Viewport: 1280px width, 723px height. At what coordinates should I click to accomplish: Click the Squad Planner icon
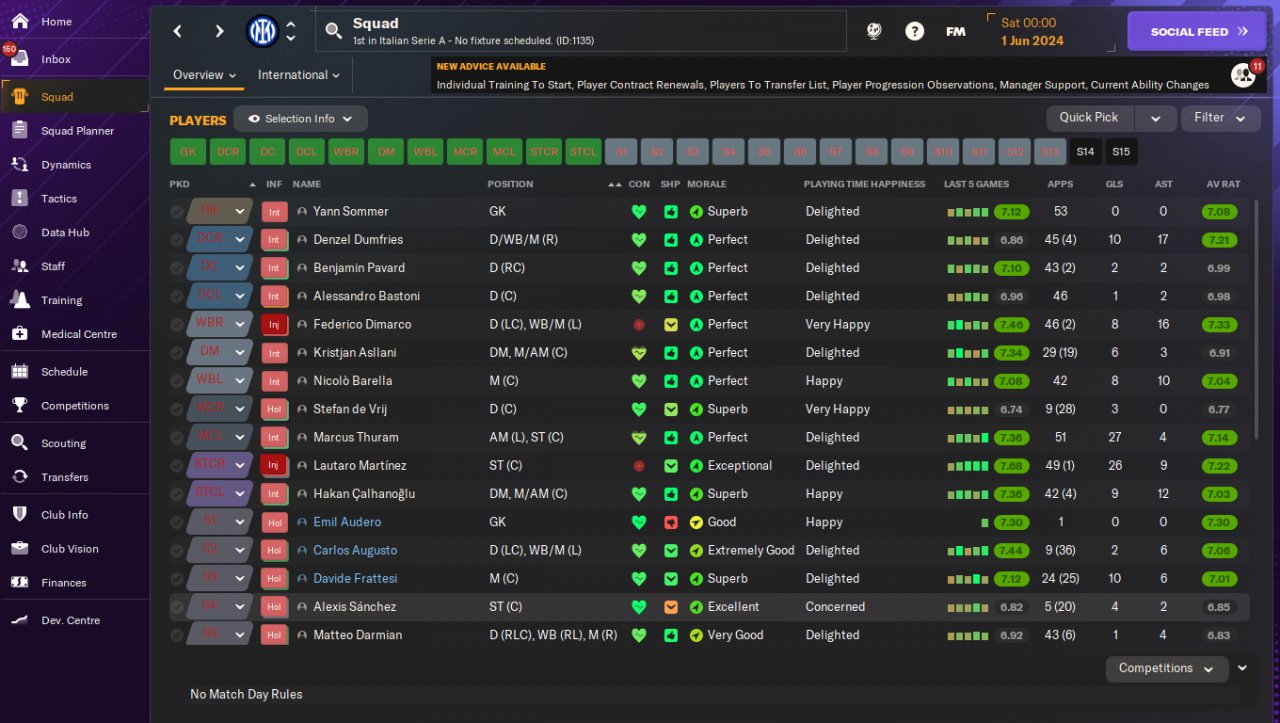[x=20, y=131]
